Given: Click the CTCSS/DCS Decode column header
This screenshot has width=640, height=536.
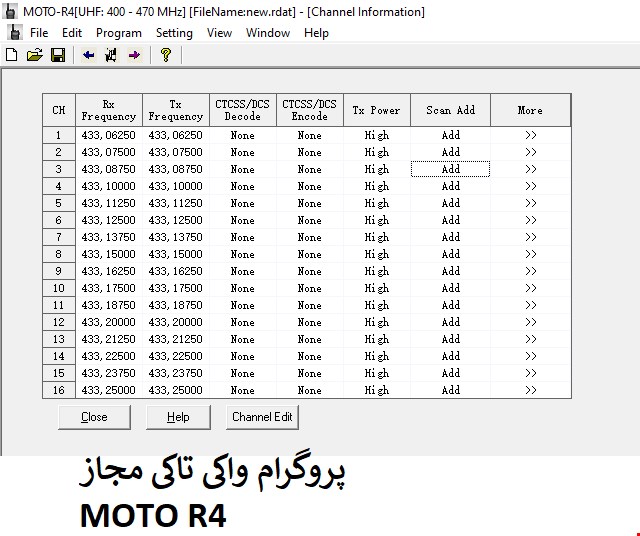Looking at the screenshot, I should point(242,110).
